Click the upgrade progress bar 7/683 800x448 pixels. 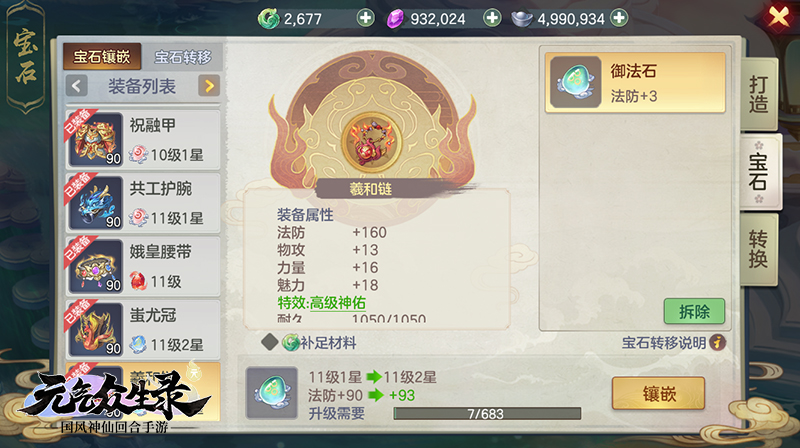point(487,414)
